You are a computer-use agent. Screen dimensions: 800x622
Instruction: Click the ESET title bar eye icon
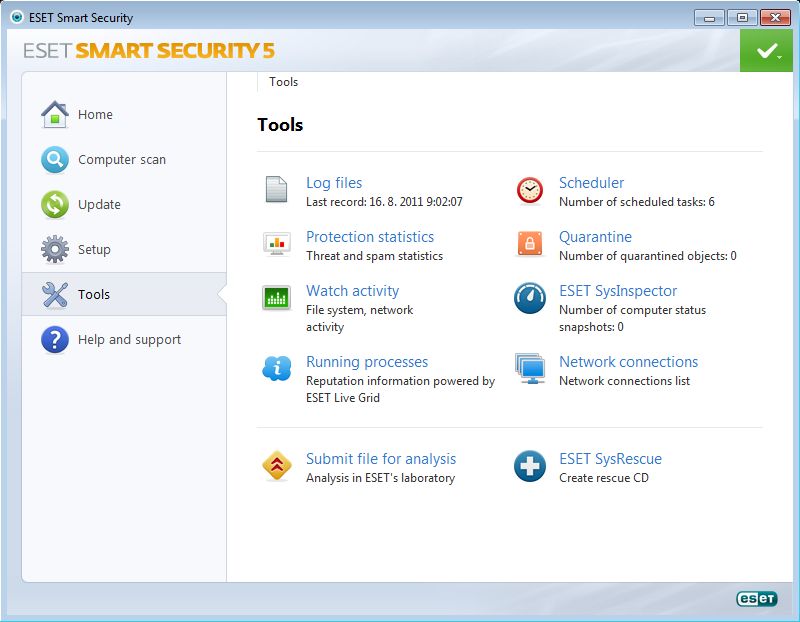click(17, 17)
